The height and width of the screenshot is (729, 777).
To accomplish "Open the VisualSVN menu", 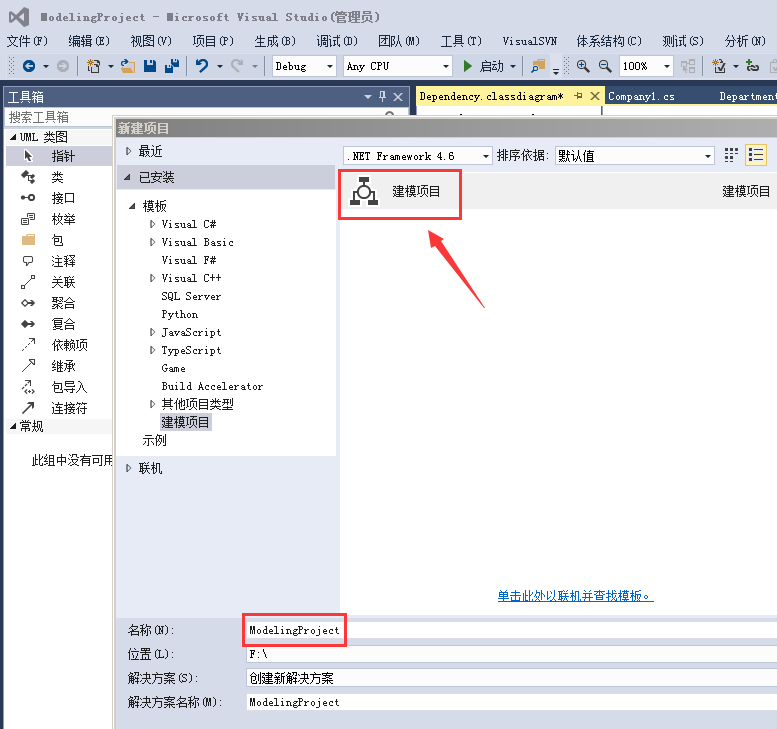I will click(529, 41).
